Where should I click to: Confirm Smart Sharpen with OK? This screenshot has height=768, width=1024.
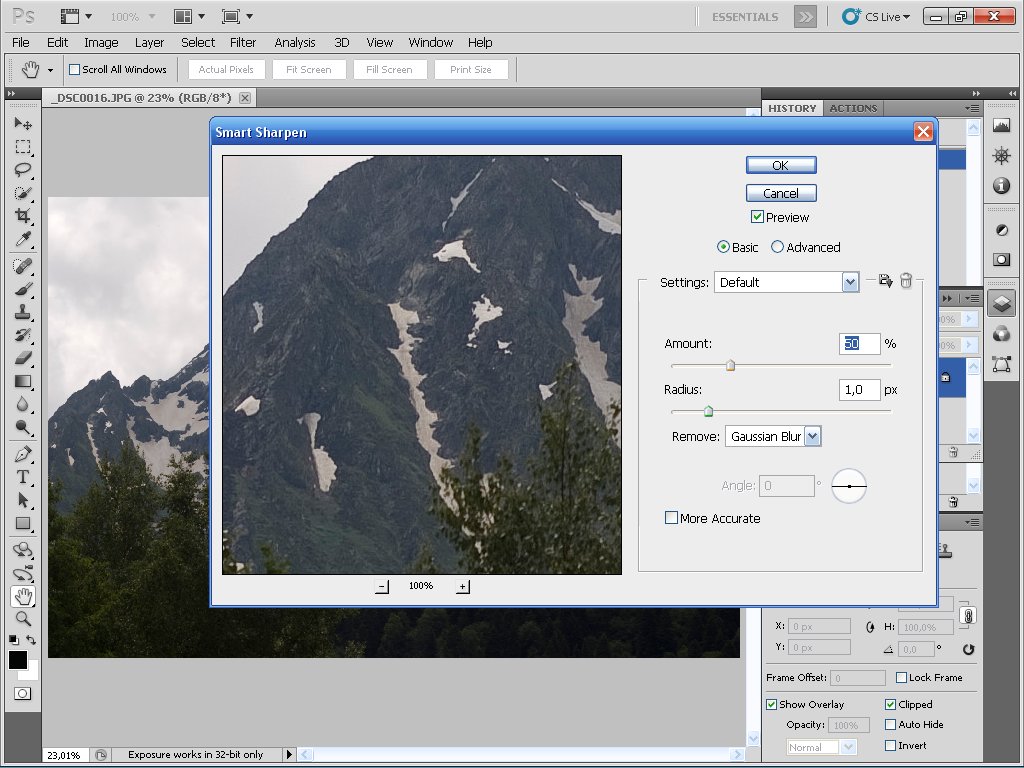[x=781, y=165]
